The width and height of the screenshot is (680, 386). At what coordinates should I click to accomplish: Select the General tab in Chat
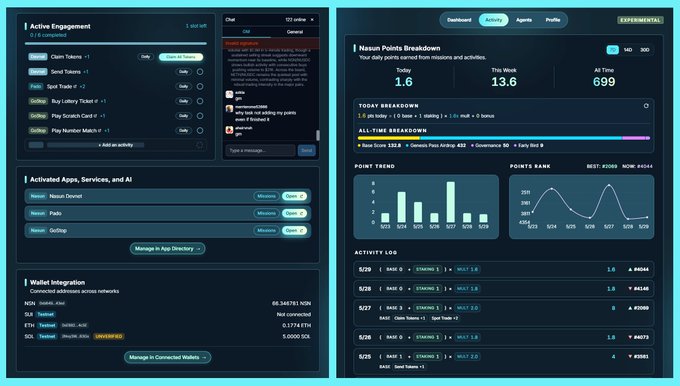click(295, 32)
